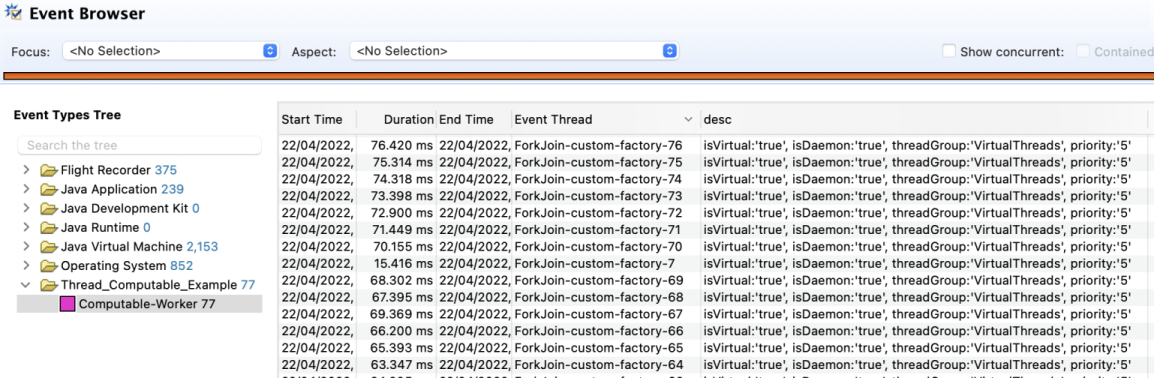Select the Java Development Kit folder icon
The image size is (1154, 378).
tap(49, 209)
